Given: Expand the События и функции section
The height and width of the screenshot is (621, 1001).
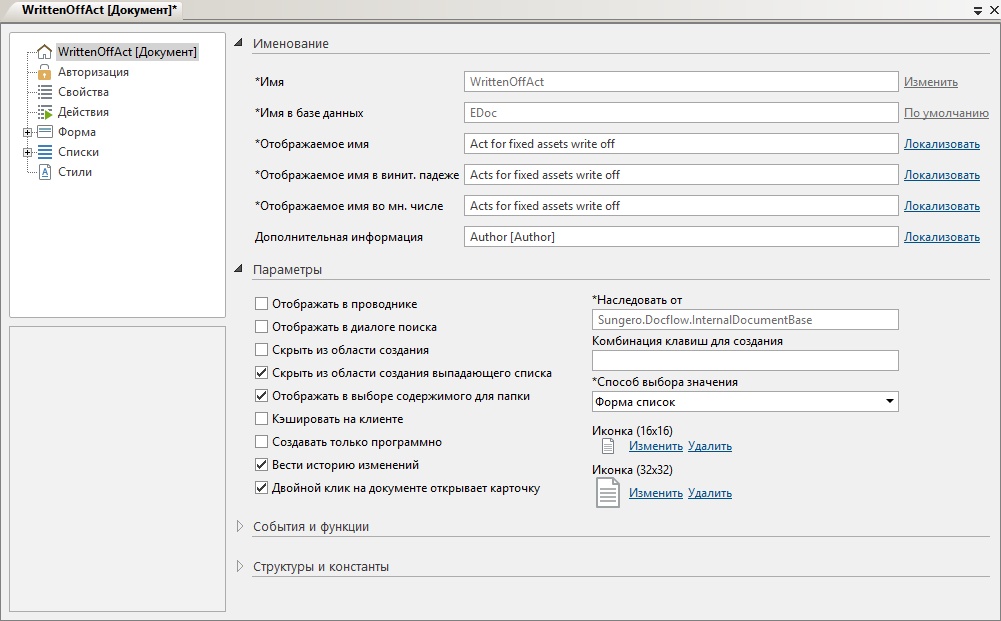Looking at the screenshot, I should 240,526.
